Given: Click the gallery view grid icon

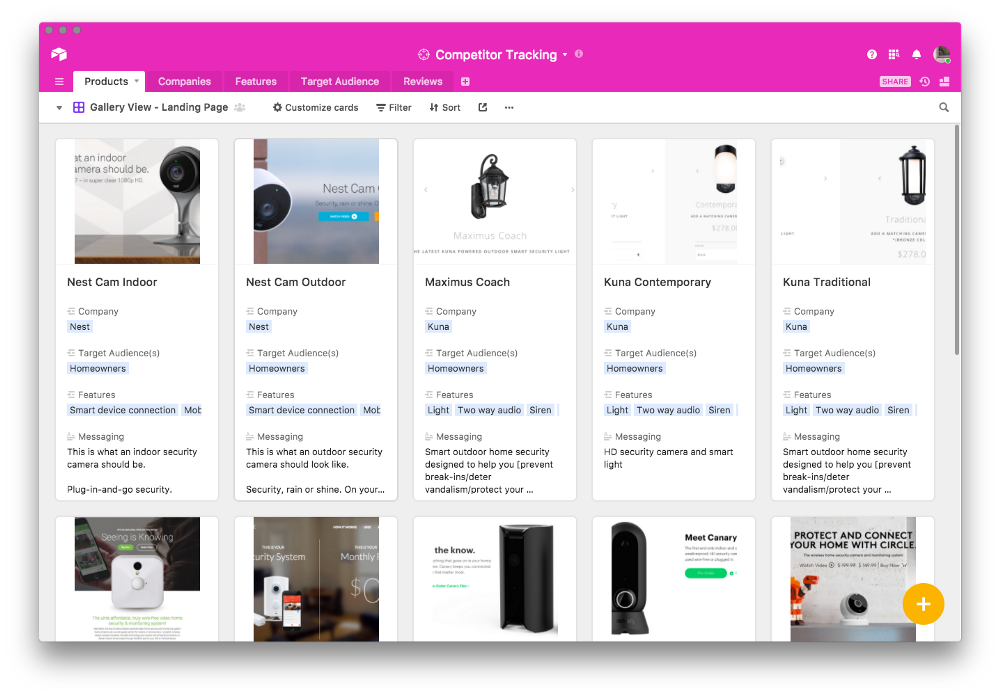Looking at the screenshot, I should tap(78, 108).
